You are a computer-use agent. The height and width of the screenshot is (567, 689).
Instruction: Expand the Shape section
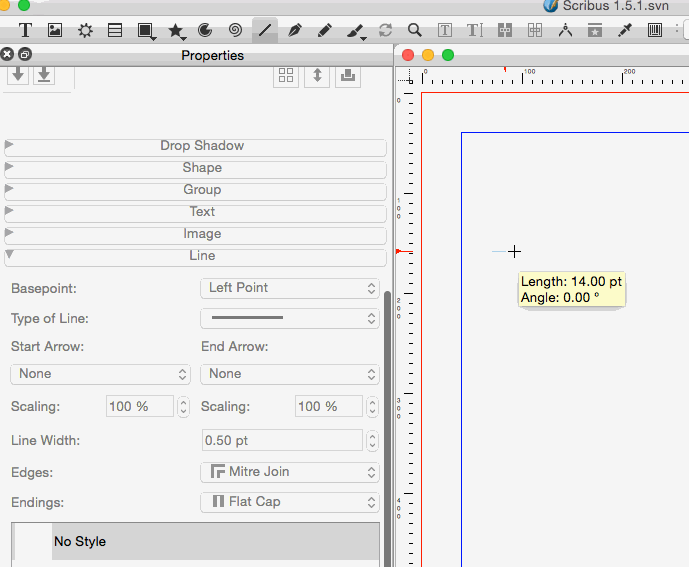tap(195, 168)
